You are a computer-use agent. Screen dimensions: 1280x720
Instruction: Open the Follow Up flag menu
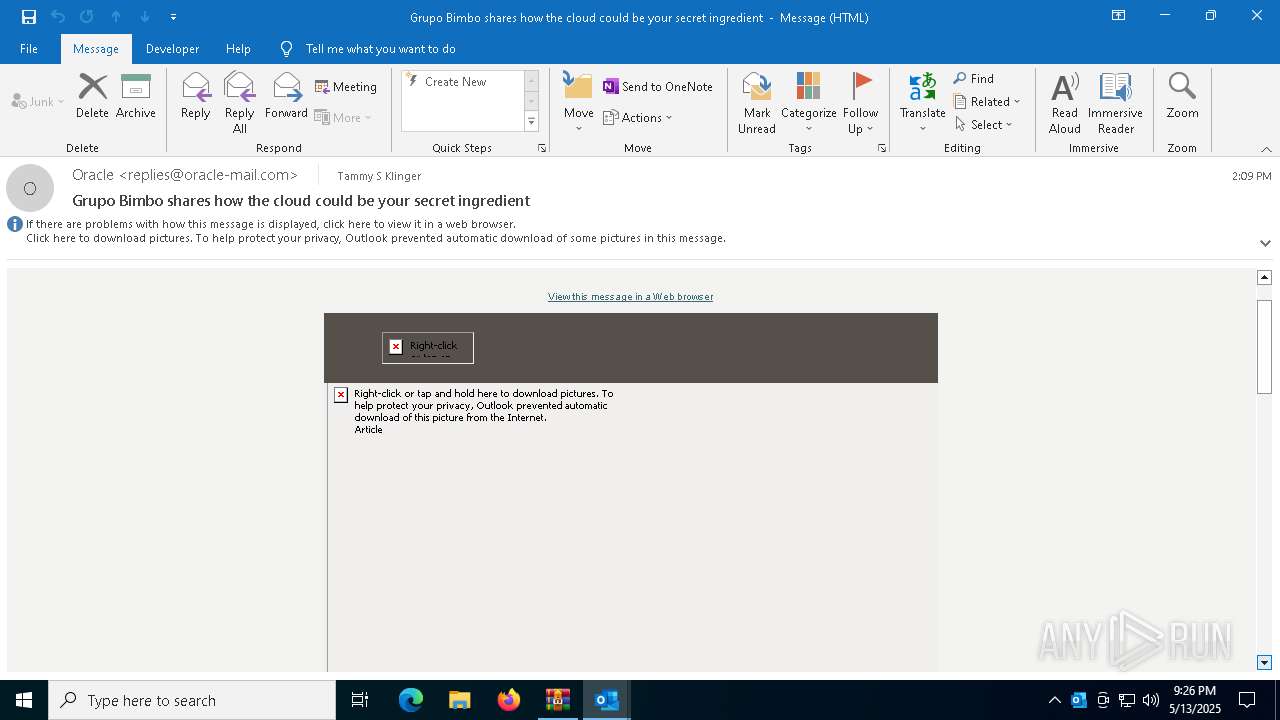coord(860,103)
